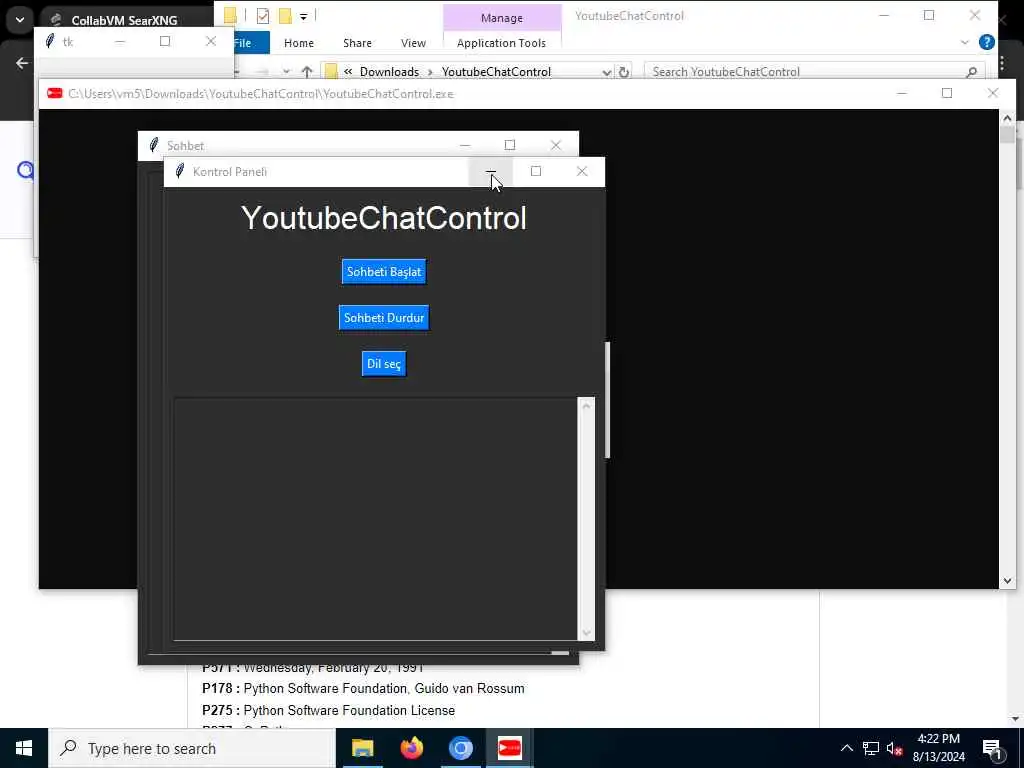Viewport: 1024px width, 768px height.
Task: Close the Kontrol Paneli window
Action: 582,172
